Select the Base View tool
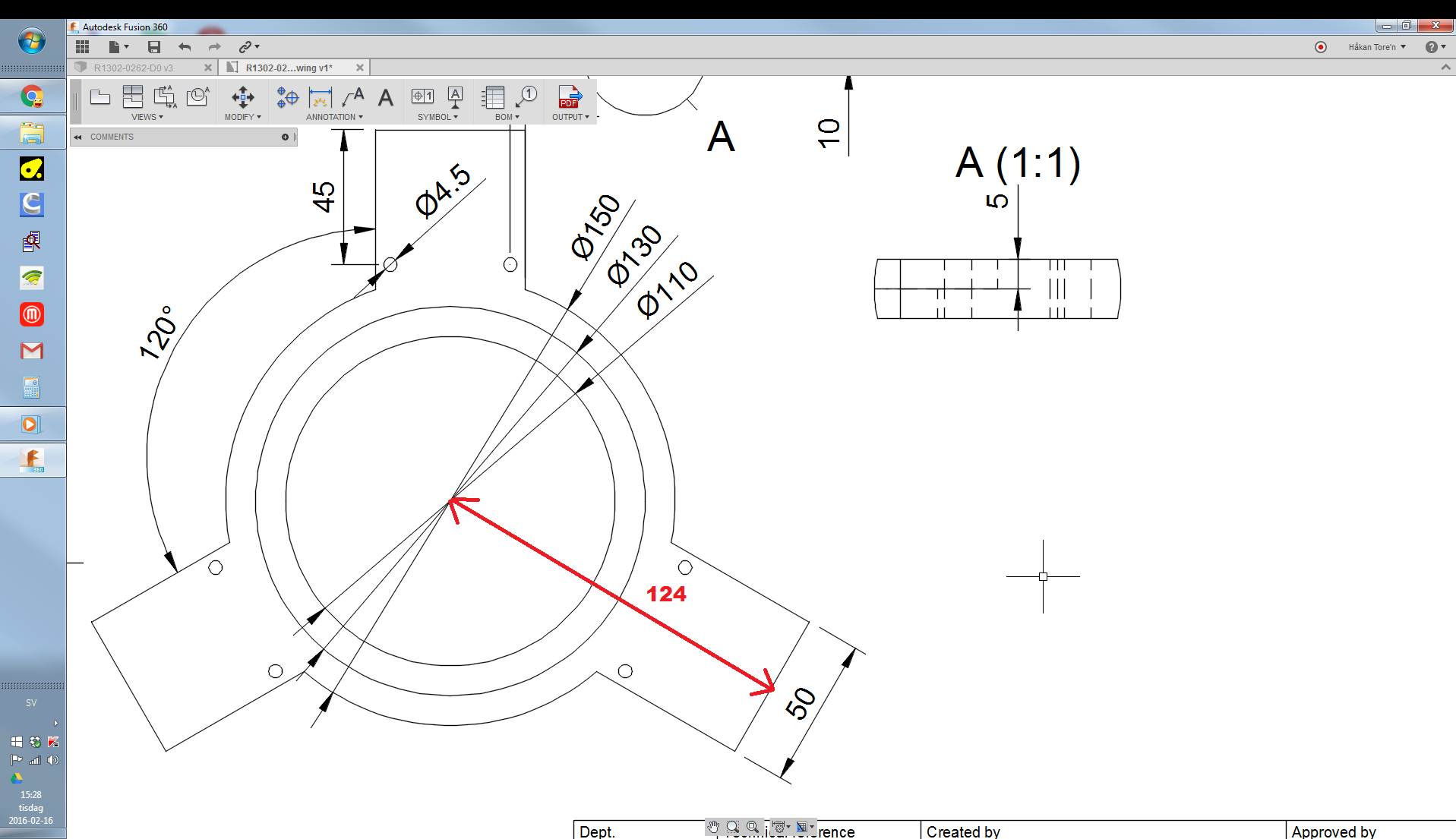1456x839 pixels. click(100, 97)
